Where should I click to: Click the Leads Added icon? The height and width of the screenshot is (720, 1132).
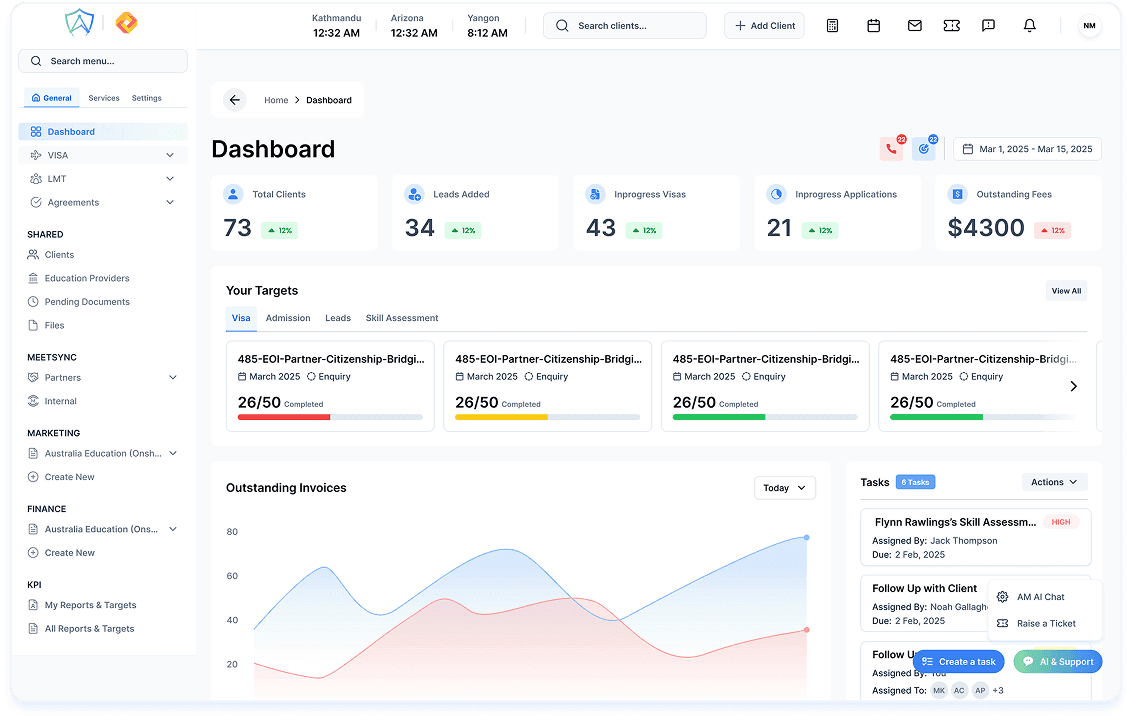[414, 194]
